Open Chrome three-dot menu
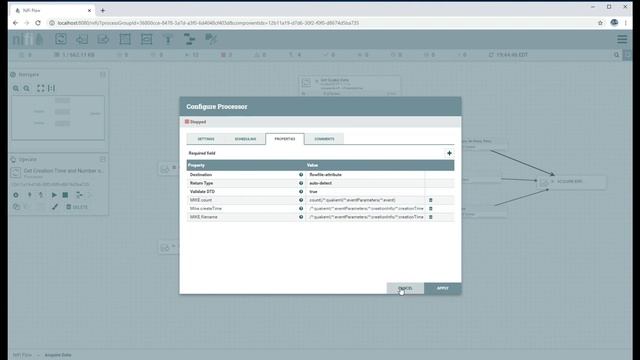The height and width of the screenshot is (360, 640). coord(626,23)
